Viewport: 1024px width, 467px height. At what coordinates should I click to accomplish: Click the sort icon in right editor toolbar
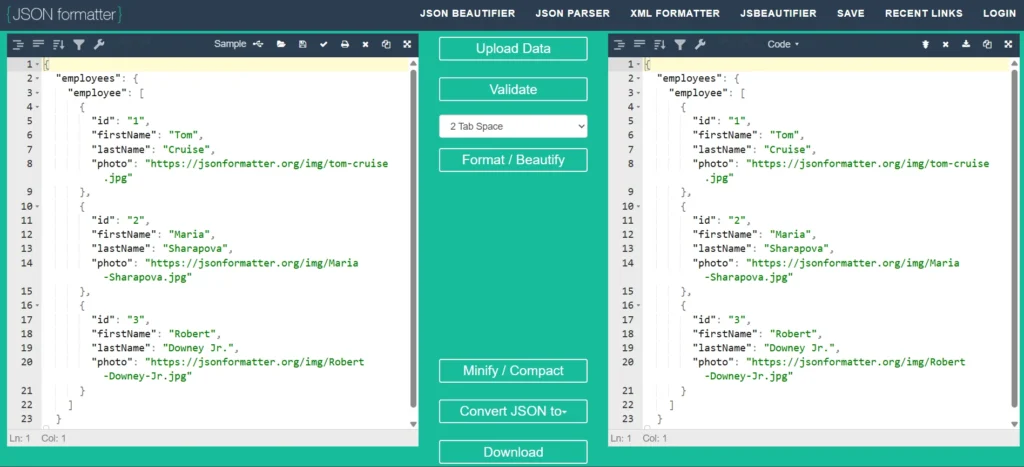click(660, 44)
